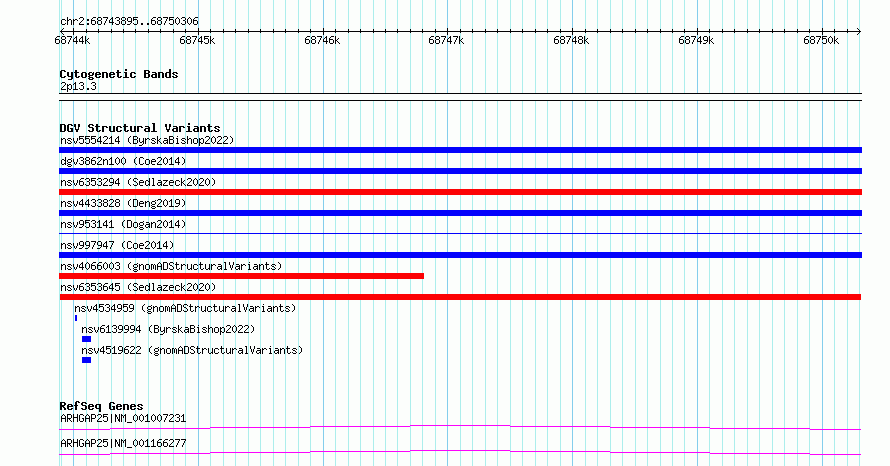This screenshot has height=466, width=890.
Task: Click the 68750k ruler tick label
Action: click(x=821, y=40)
